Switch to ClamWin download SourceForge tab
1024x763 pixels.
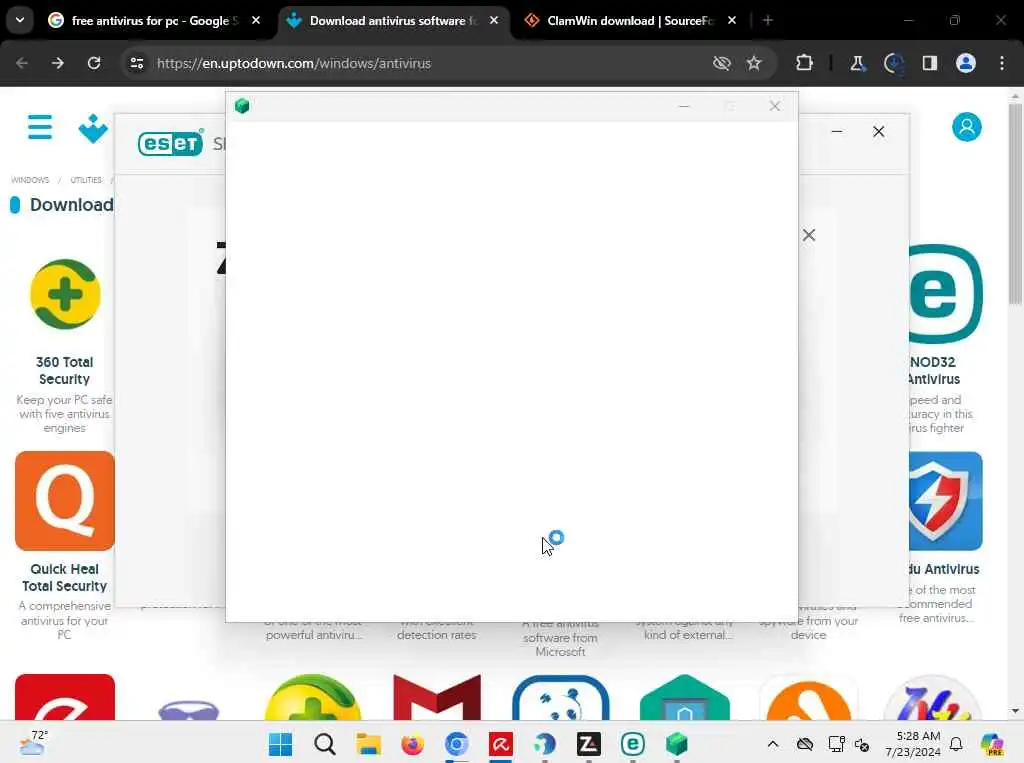(630, 21)
